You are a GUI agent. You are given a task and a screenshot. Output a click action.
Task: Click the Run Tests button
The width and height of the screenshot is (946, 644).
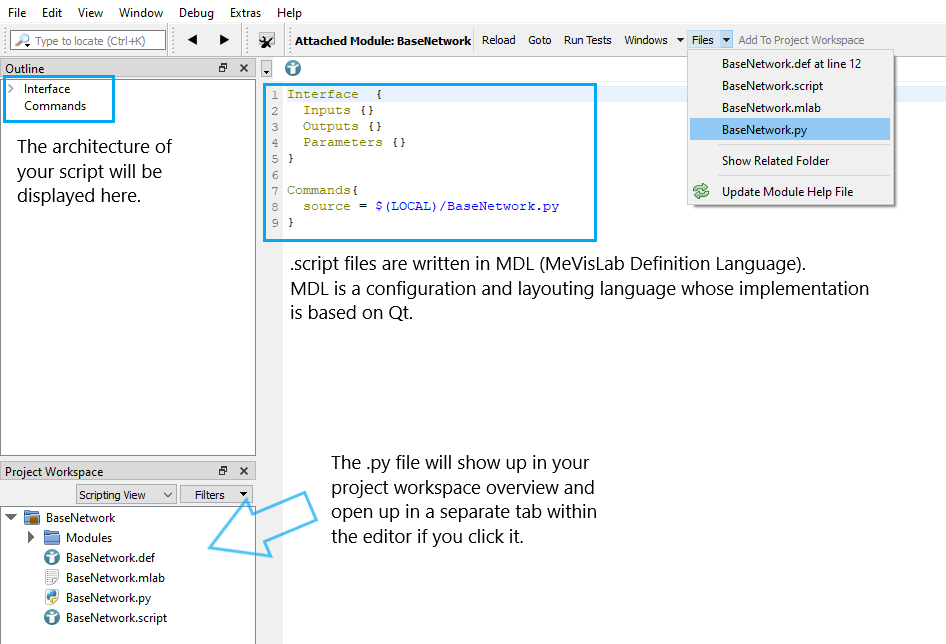point(587,40)
